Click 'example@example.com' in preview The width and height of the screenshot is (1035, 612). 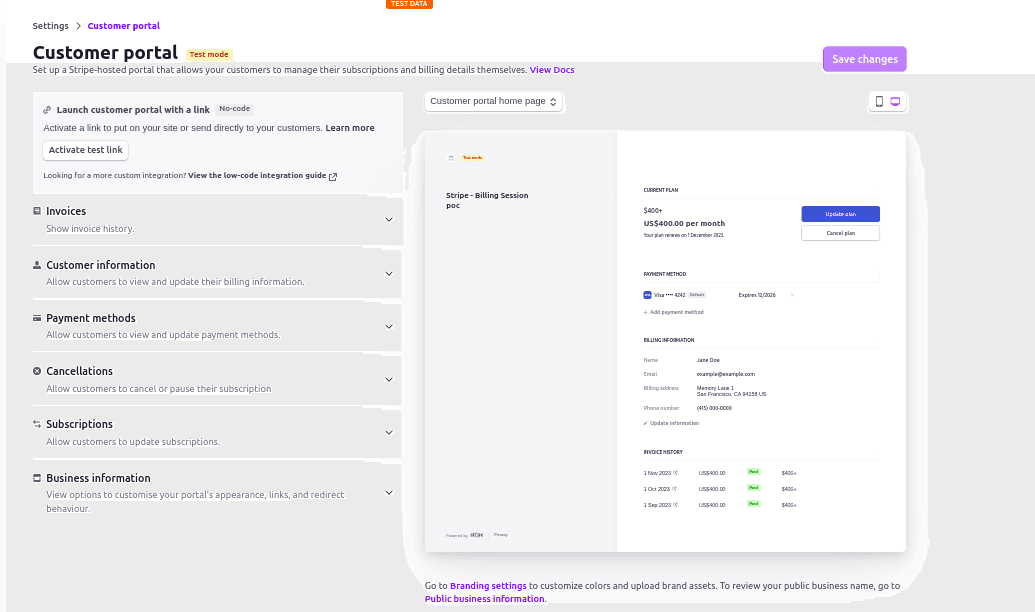(x=725, y=374)
